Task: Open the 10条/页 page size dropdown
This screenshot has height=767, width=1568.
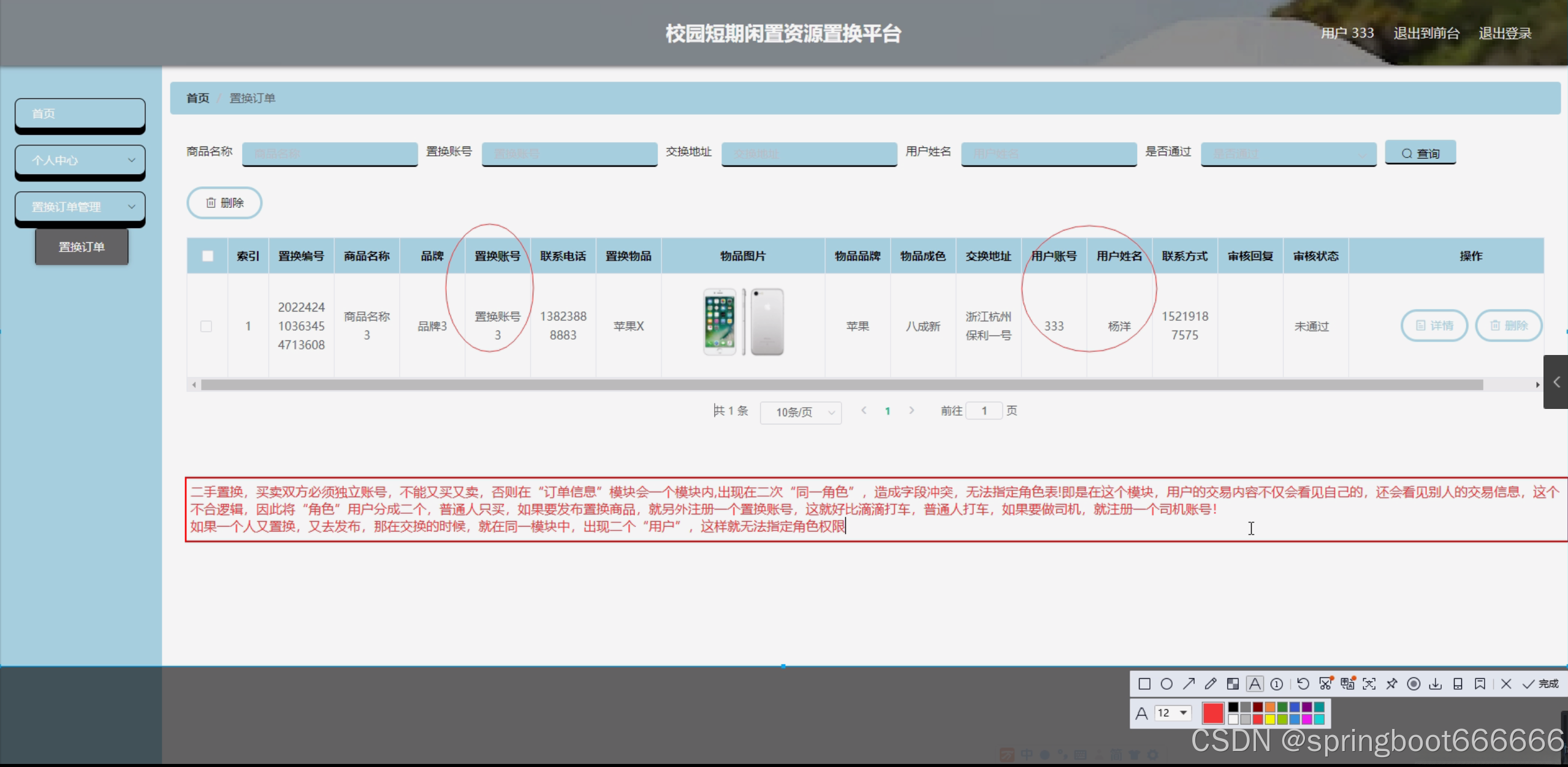Action: [x=801, y=412]
